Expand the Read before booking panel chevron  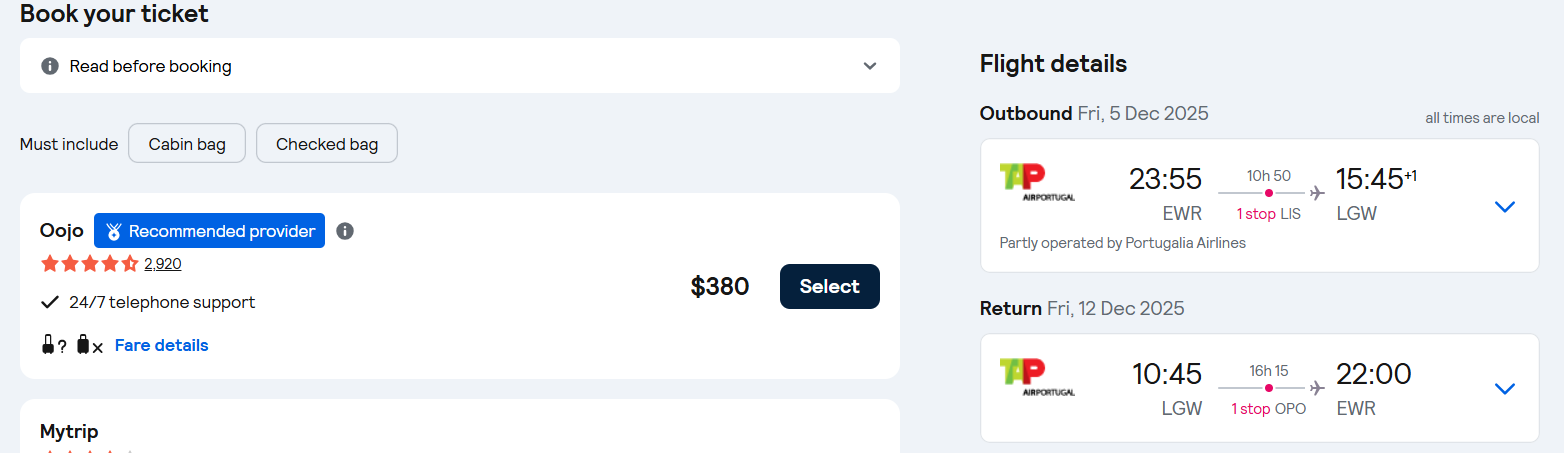click(870, 66)
